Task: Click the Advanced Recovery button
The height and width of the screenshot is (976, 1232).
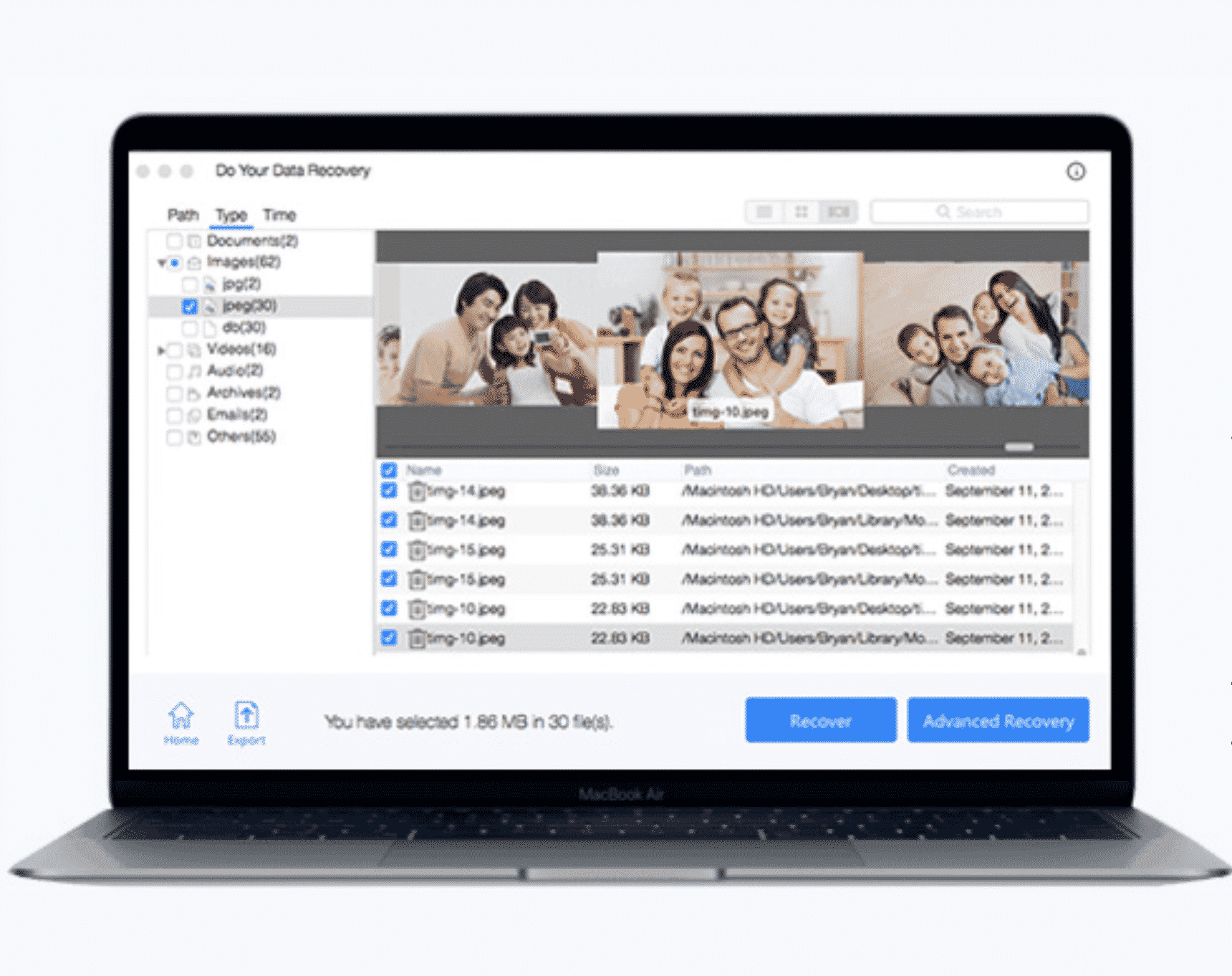Action: point(998,720)
